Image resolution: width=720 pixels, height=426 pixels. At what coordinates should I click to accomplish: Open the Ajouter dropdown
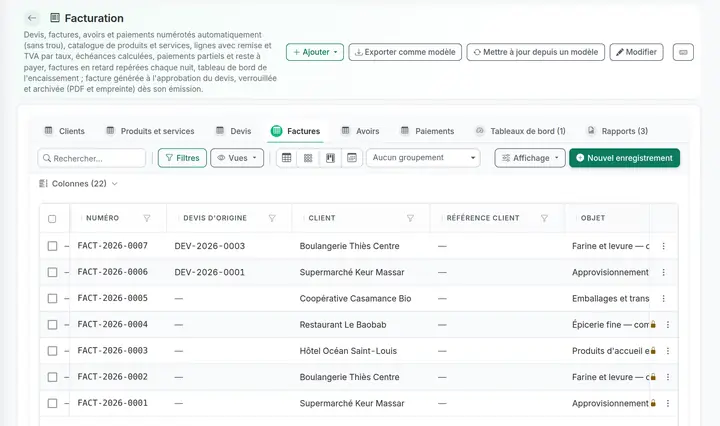point(315,52)
